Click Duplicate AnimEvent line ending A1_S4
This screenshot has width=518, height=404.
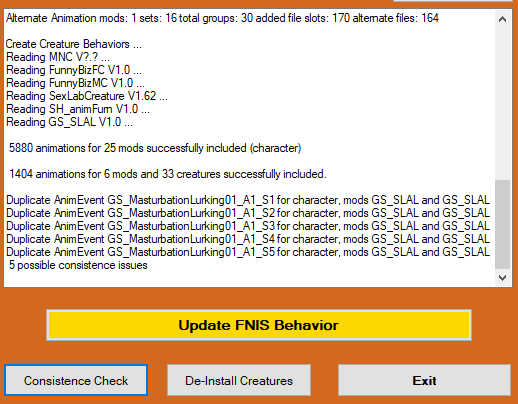tap(248, 239)
